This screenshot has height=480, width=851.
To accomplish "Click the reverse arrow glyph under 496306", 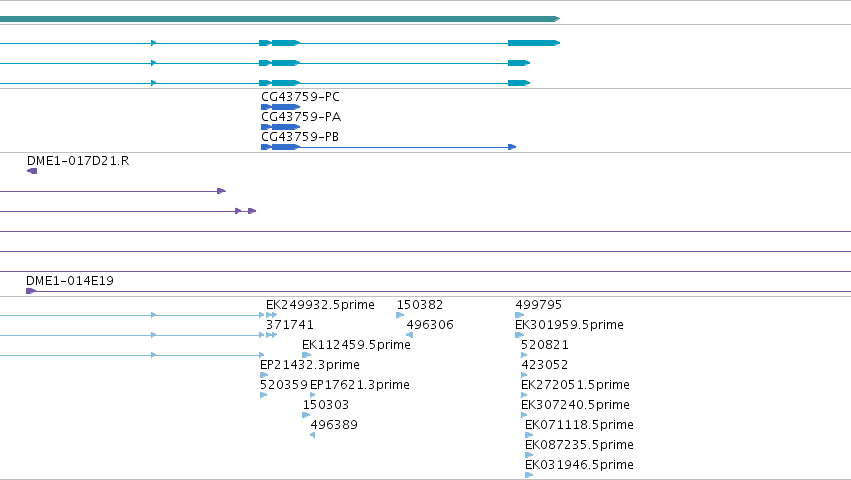I will pos(410,335).
